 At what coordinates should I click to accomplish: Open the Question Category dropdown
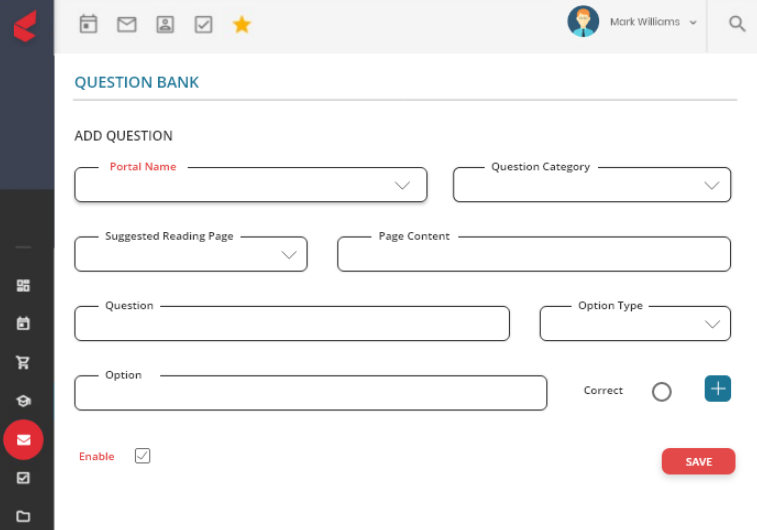pyautogui.click(x=592, y=184)
